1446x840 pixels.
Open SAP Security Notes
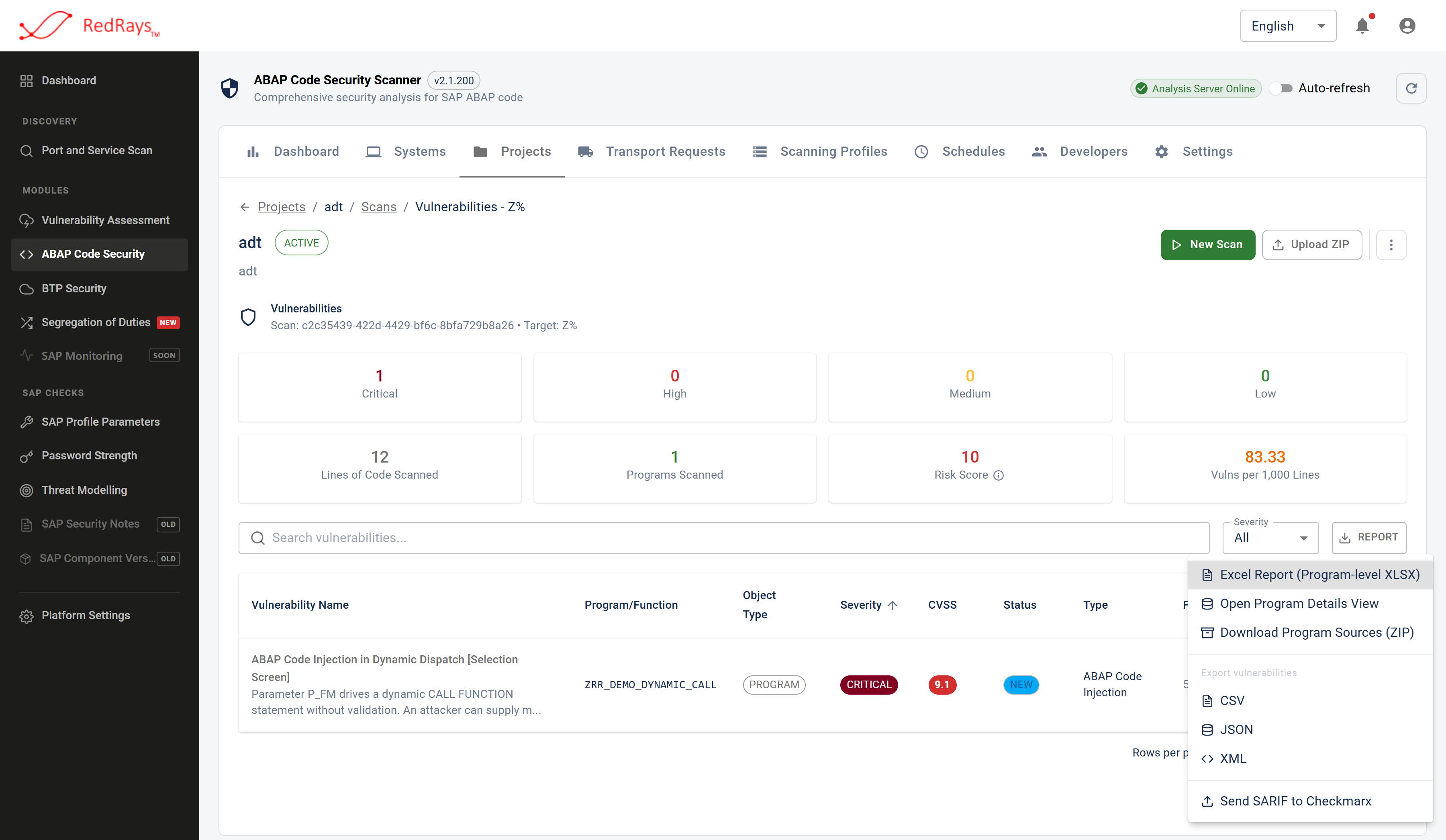point(99,524)
